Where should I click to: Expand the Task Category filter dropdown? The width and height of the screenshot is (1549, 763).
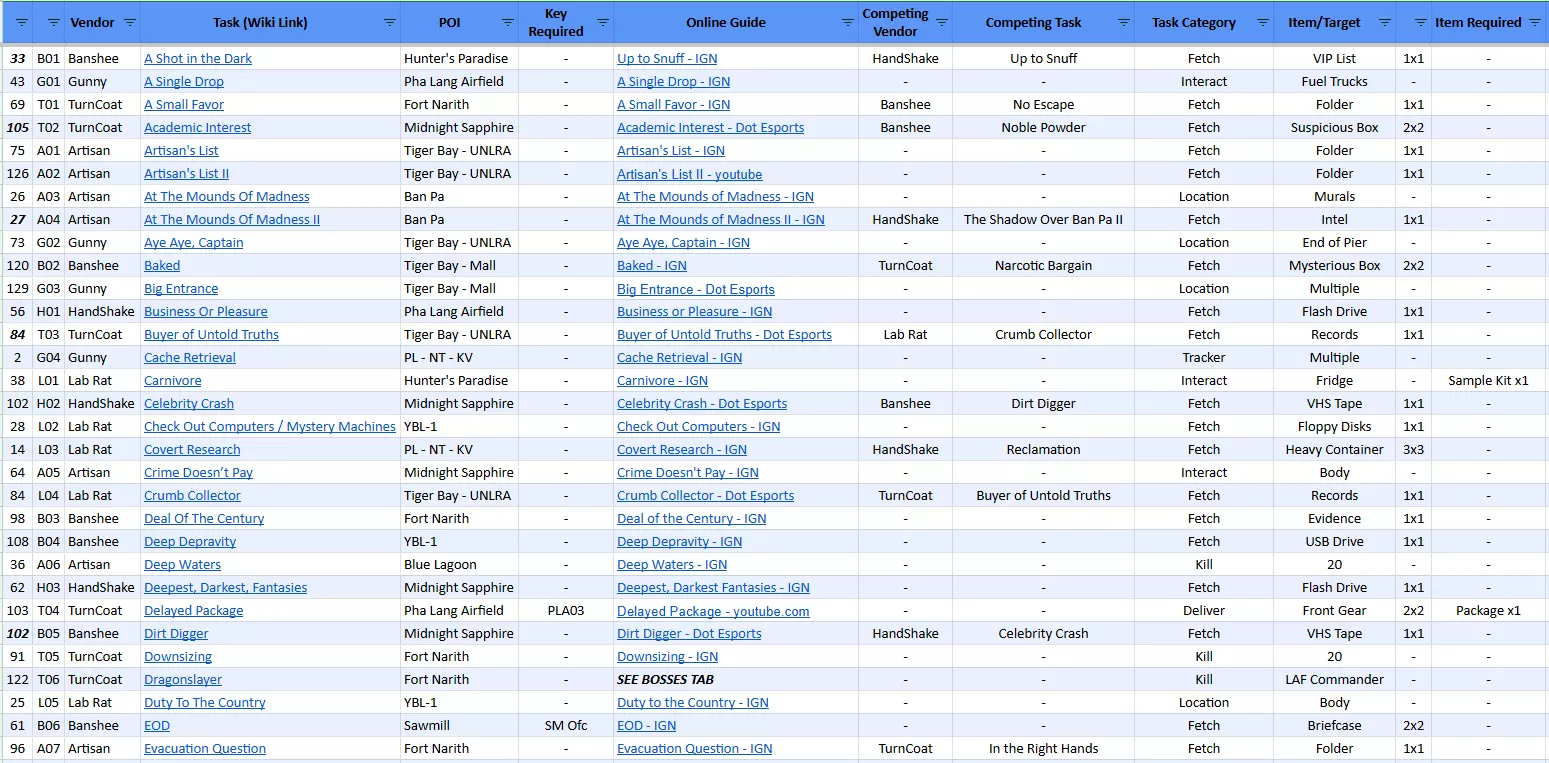click(1262, 22)
